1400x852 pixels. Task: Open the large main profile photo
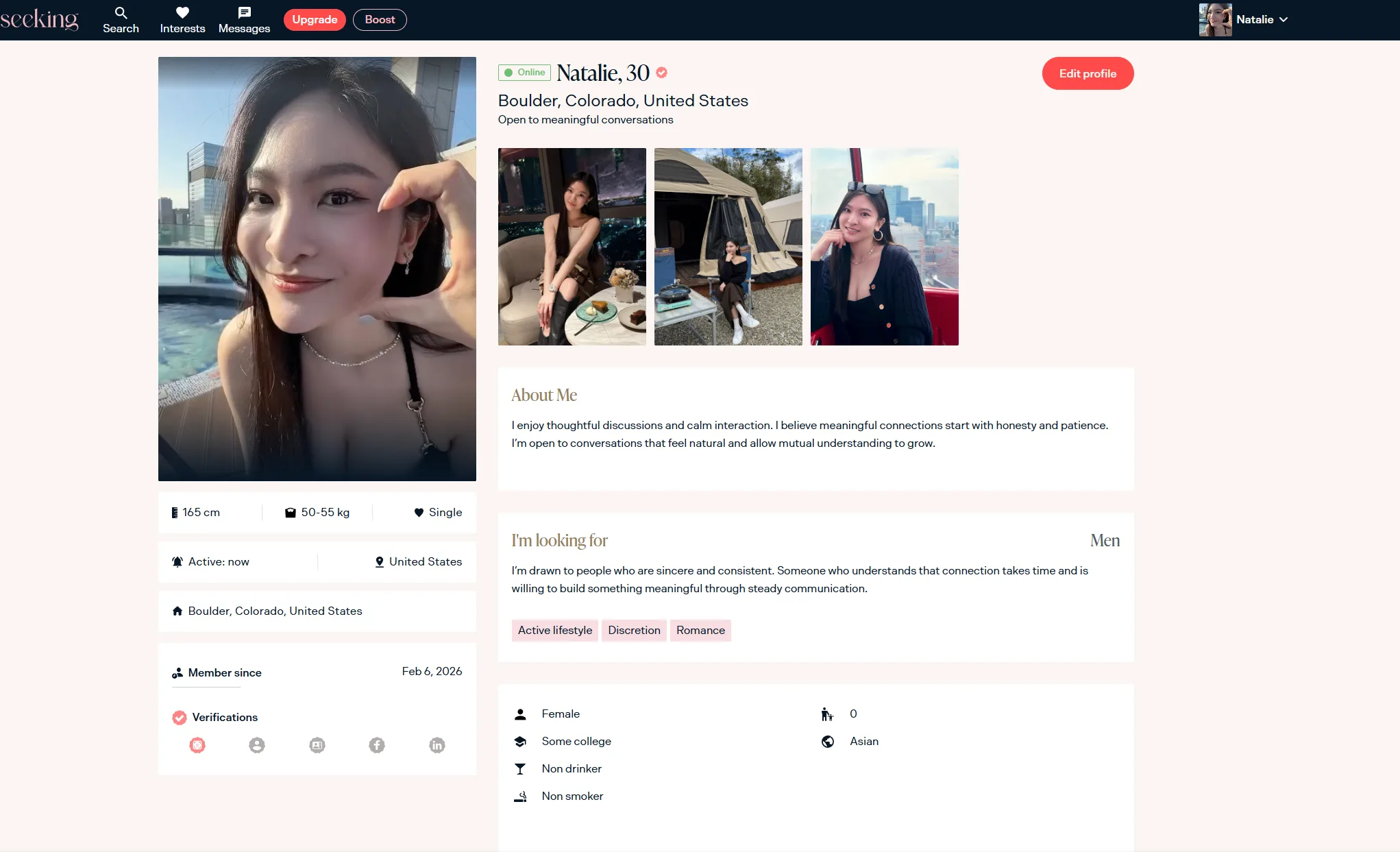[x=317, y=269]
